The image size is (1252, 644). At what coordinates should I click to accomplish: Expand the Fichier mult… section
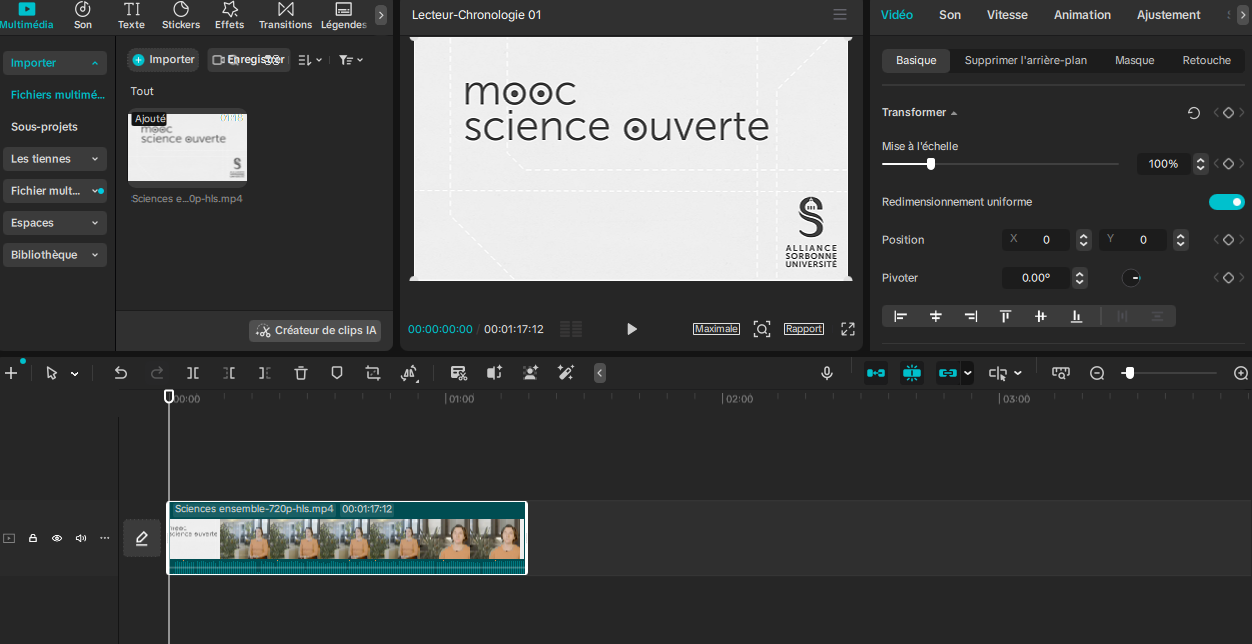55,191
